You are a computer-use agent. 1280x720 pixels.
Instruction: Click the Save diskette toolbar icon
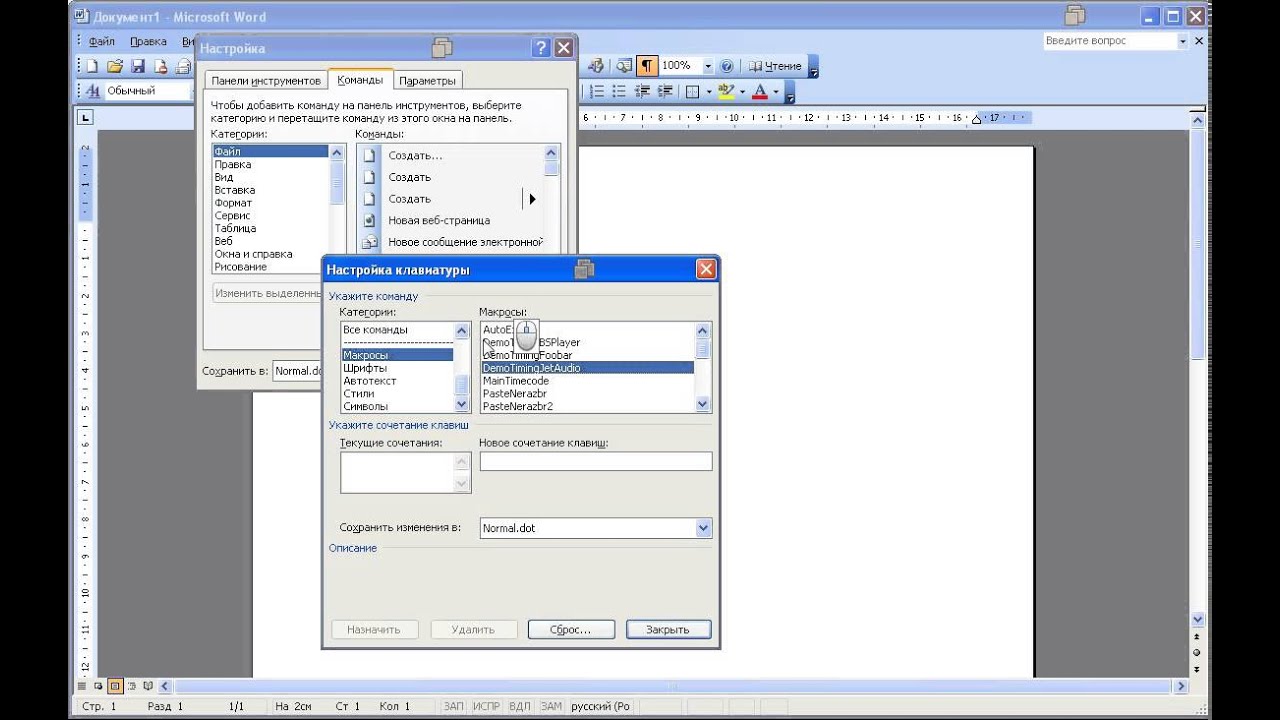coord(138,66)
